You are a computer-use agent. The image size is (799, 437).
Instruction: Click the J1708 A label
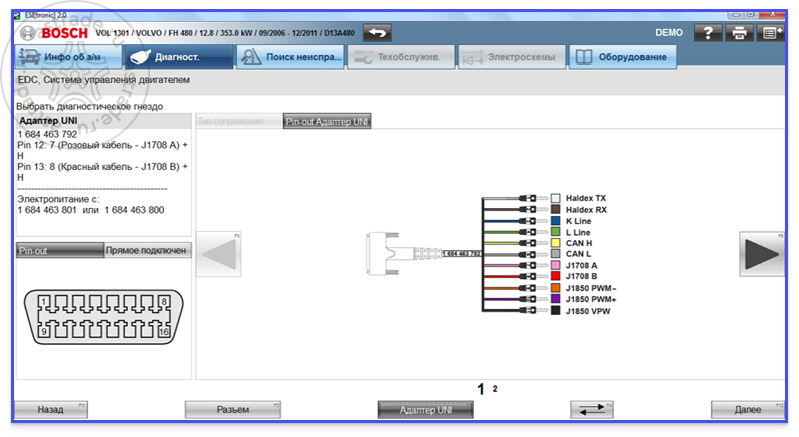coord(581,265)
